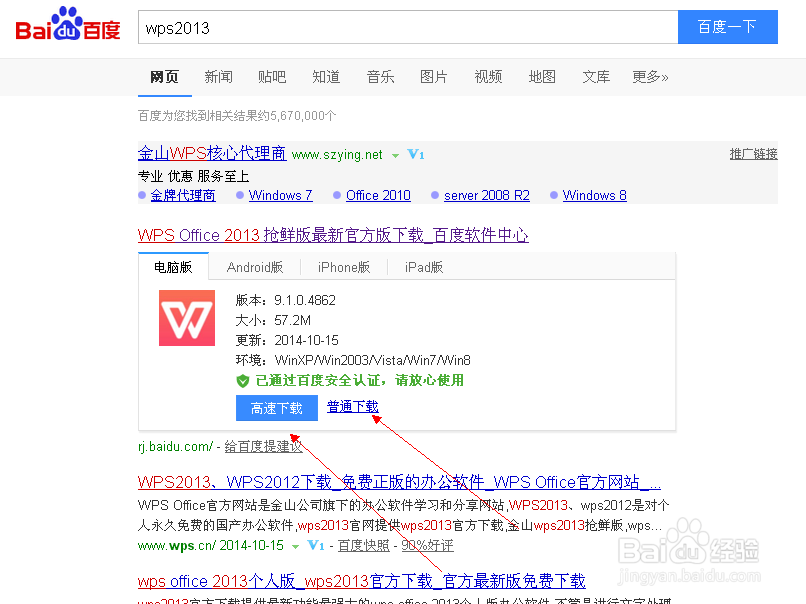Click the WPS Office app icon
The image size is (806, 604).
pyautogui.click(x=187, y=318)
